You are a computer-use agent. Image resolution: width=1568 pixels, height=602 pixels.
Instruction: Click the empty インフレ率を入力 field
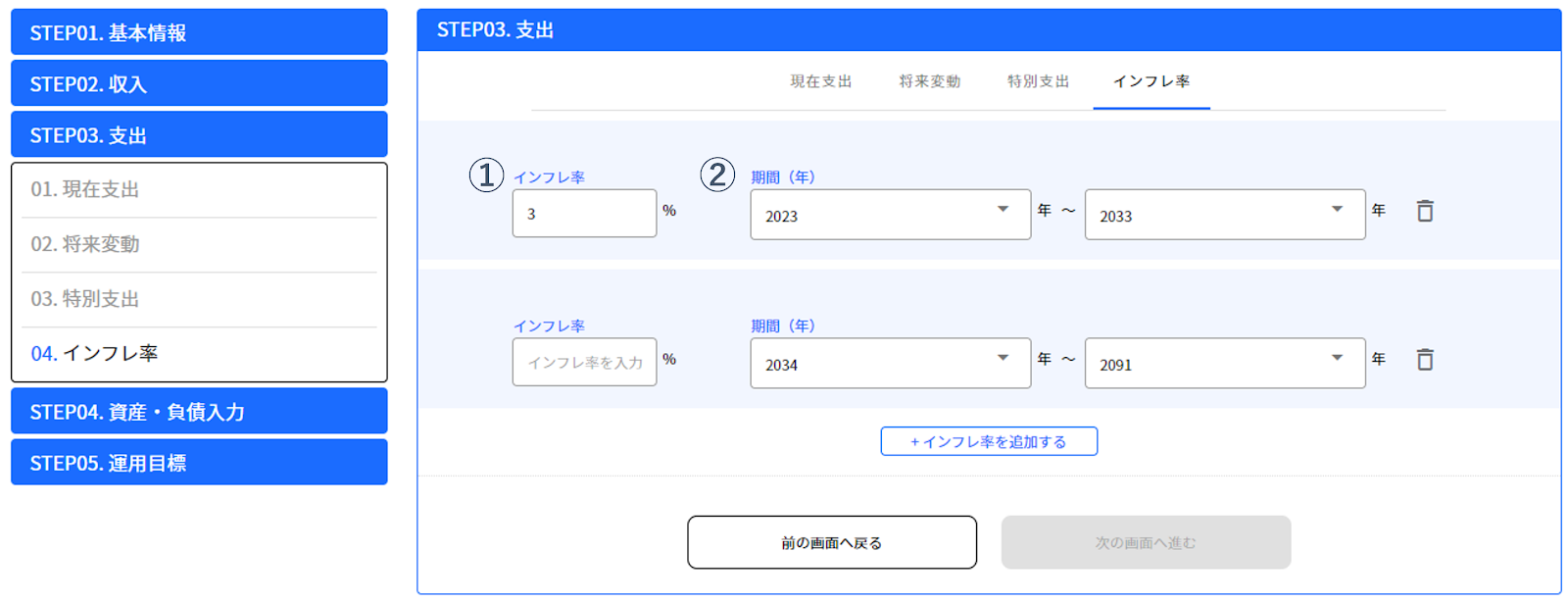pos(584,362)
